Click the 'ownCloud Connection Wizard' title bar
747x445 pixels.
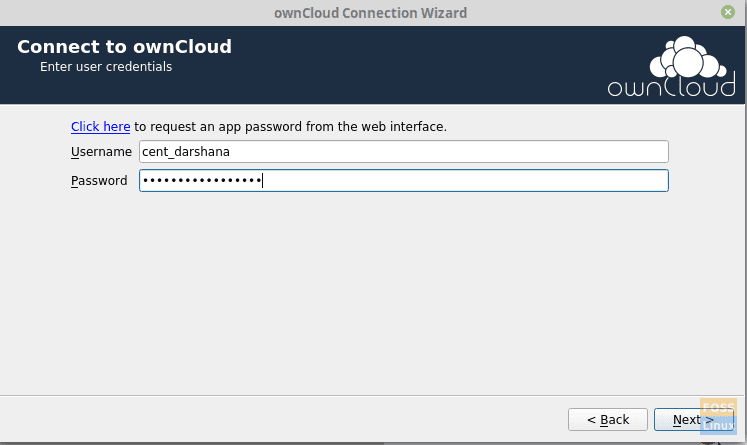pyautogui.click(x=371, y=13)
